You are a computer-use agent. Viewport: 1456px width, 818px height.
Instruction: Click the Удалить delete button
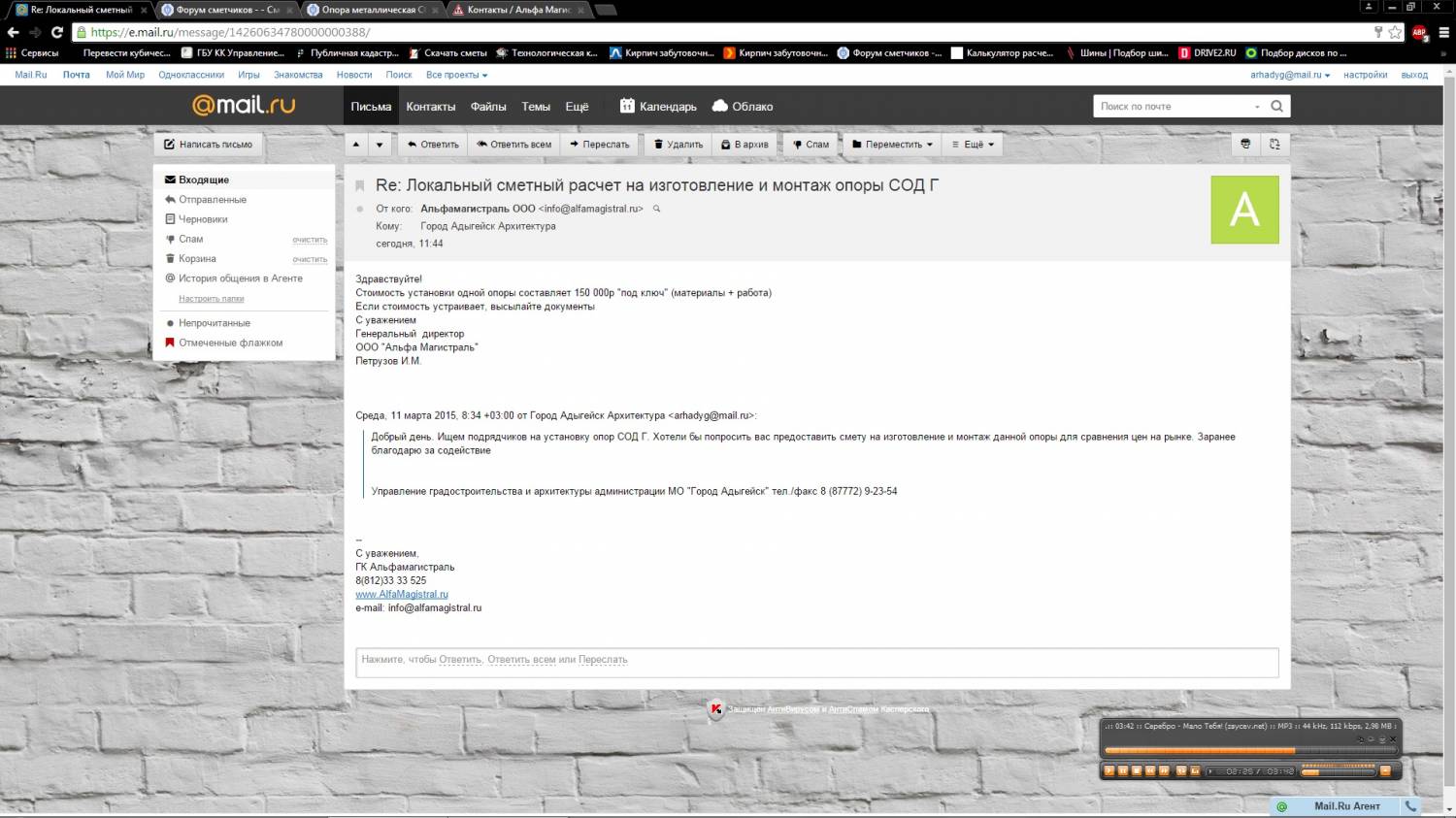click(678, 145)
